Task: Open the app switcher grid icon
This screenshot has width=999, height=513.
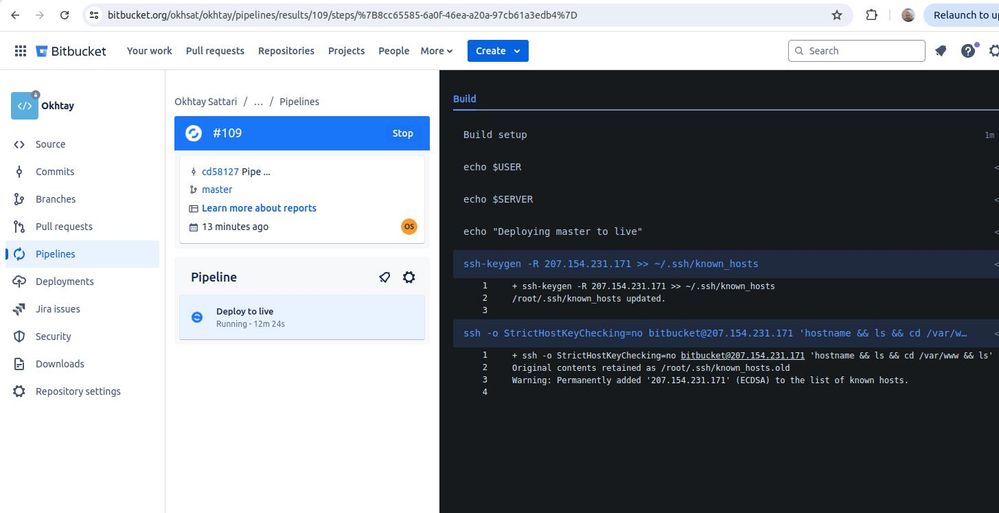Action: (x=20, y=51)
